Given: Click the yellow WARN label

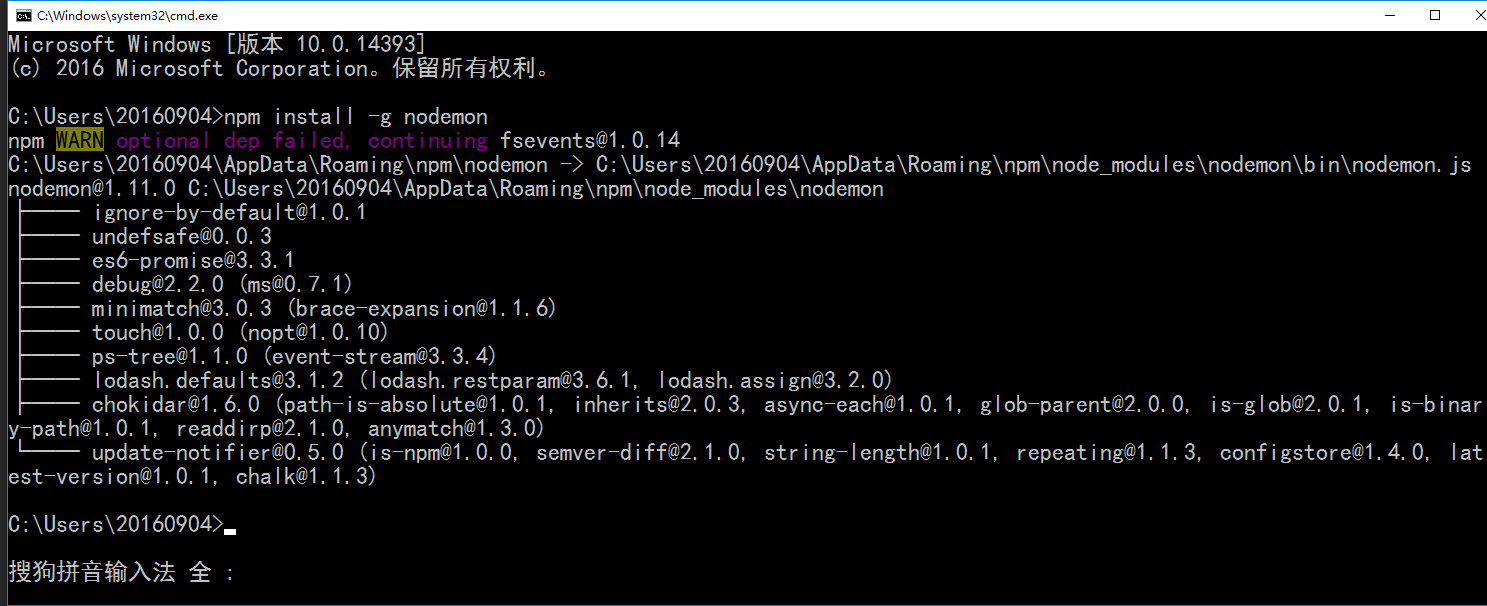Looking at the screenshot, I should coord(79,141).
